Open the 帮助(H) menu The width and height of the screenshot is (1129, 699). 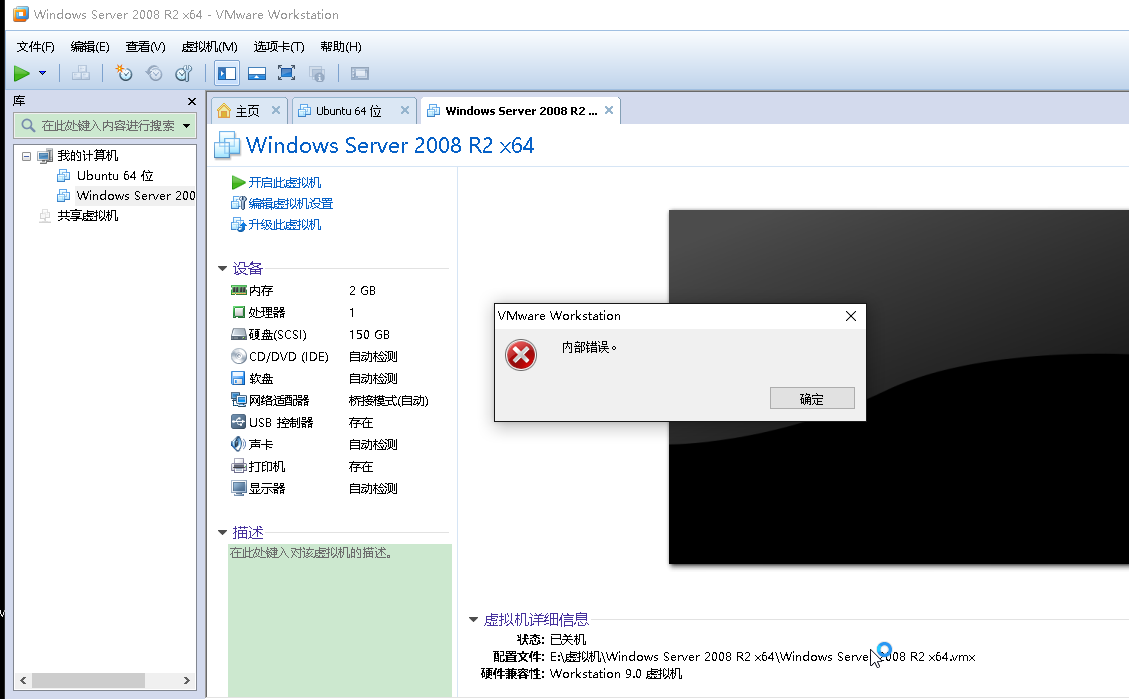click(341, 47)
